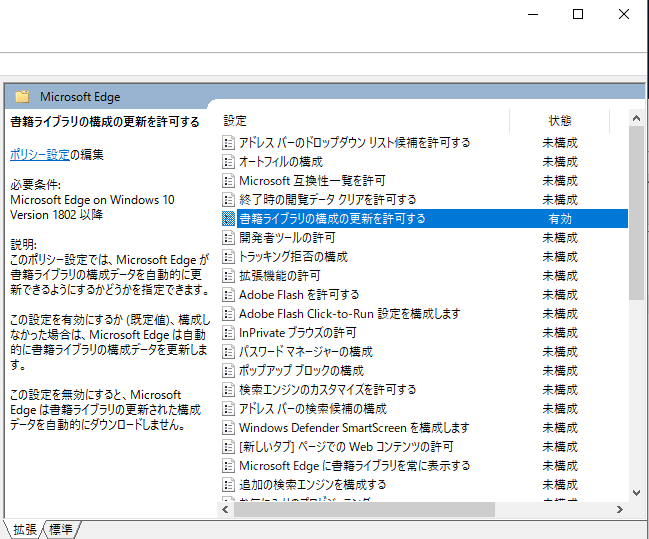The width and height of the screenshot is (649, 539).
Task: Click policy icon beside 開発者ツールの許可
Action: click(228, 238)
